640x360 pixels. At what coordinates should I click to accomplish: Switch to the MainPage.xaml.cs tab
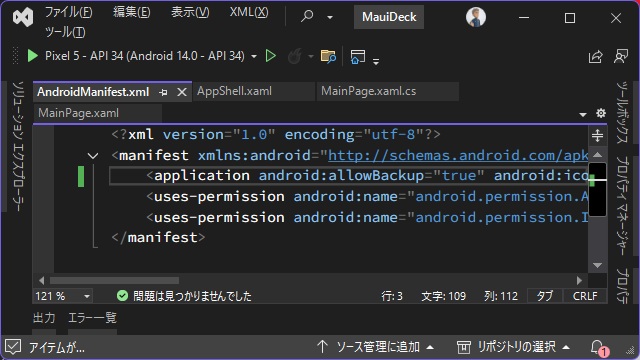point(387,91)
